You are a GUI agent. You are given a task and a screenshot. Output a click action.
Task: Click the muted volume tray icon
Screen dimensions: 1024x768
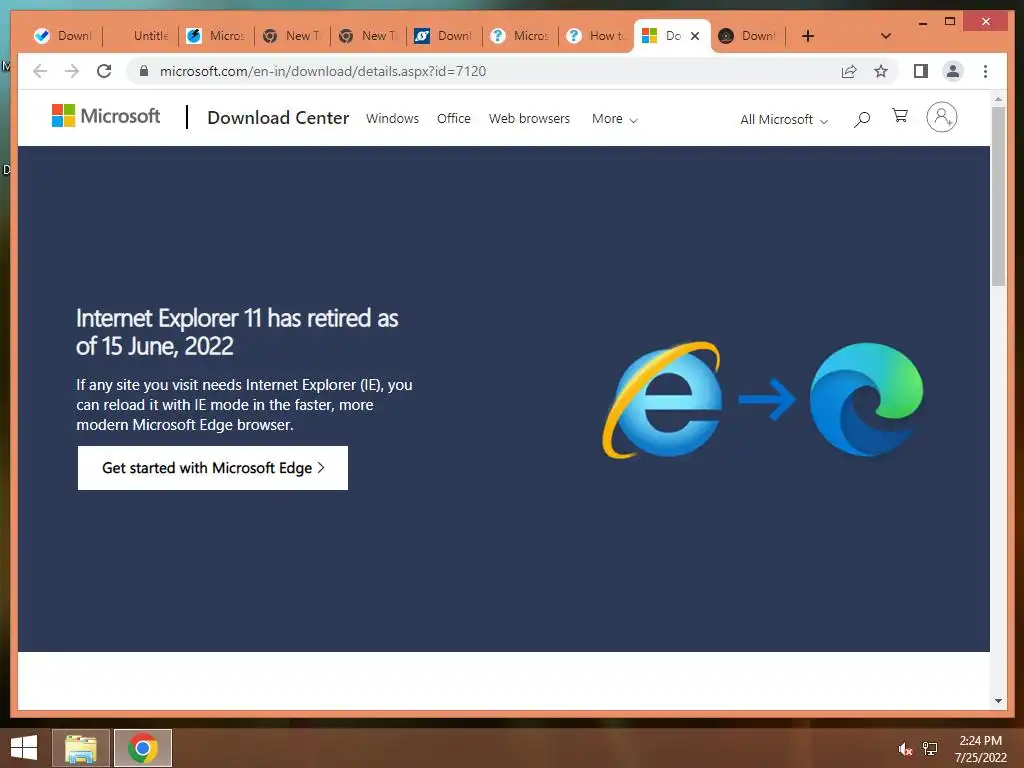point(905,749)
